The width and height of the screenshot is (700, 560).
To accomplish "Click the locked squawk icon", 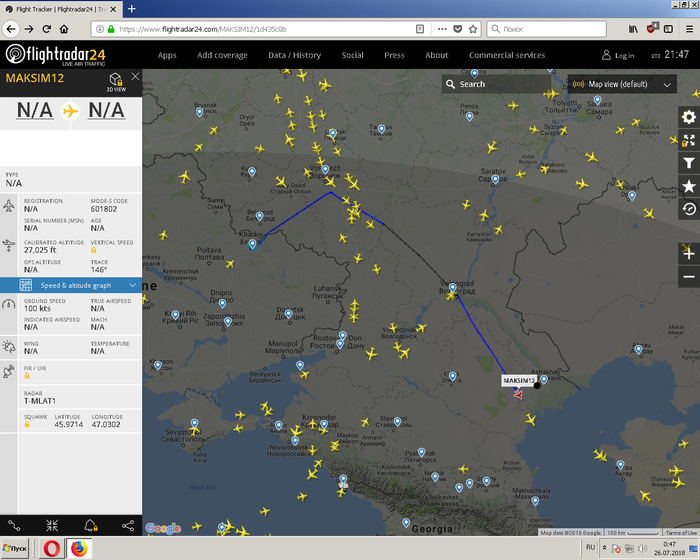I will (27, 424).
